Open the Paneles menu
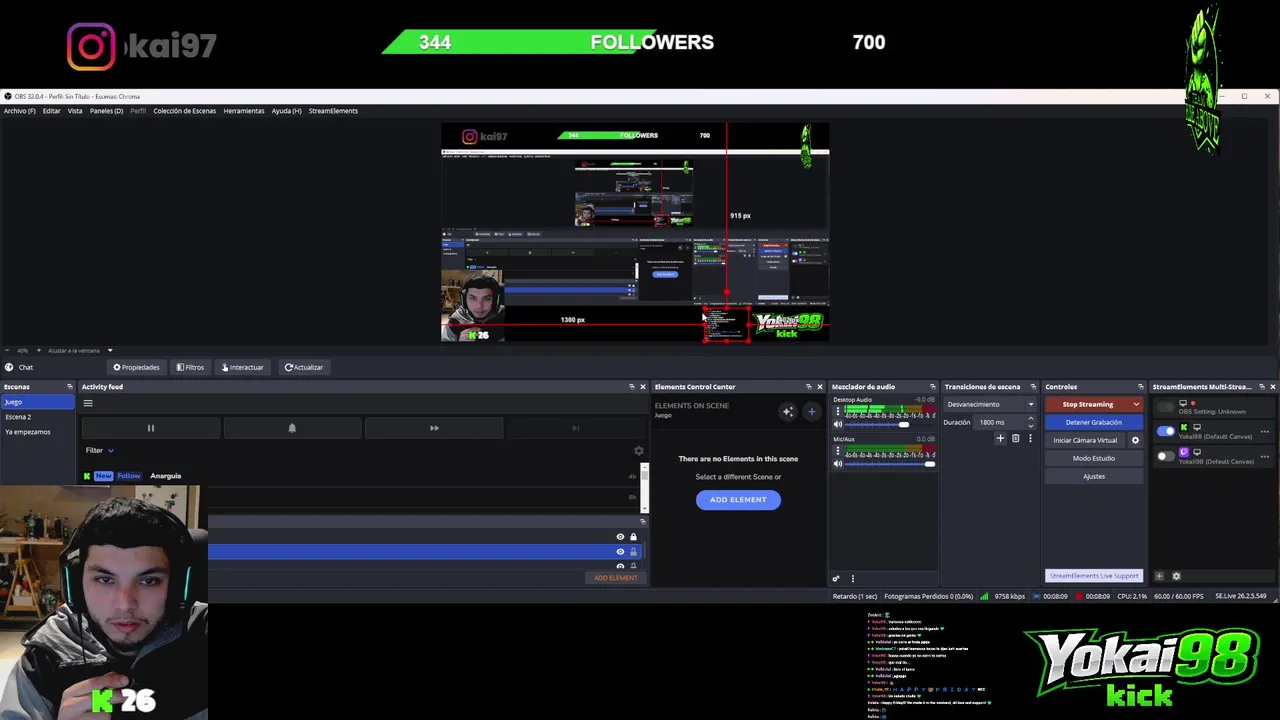Image resolution: width=1280 pixels, height=720 pixels. [x=106, y=111]
